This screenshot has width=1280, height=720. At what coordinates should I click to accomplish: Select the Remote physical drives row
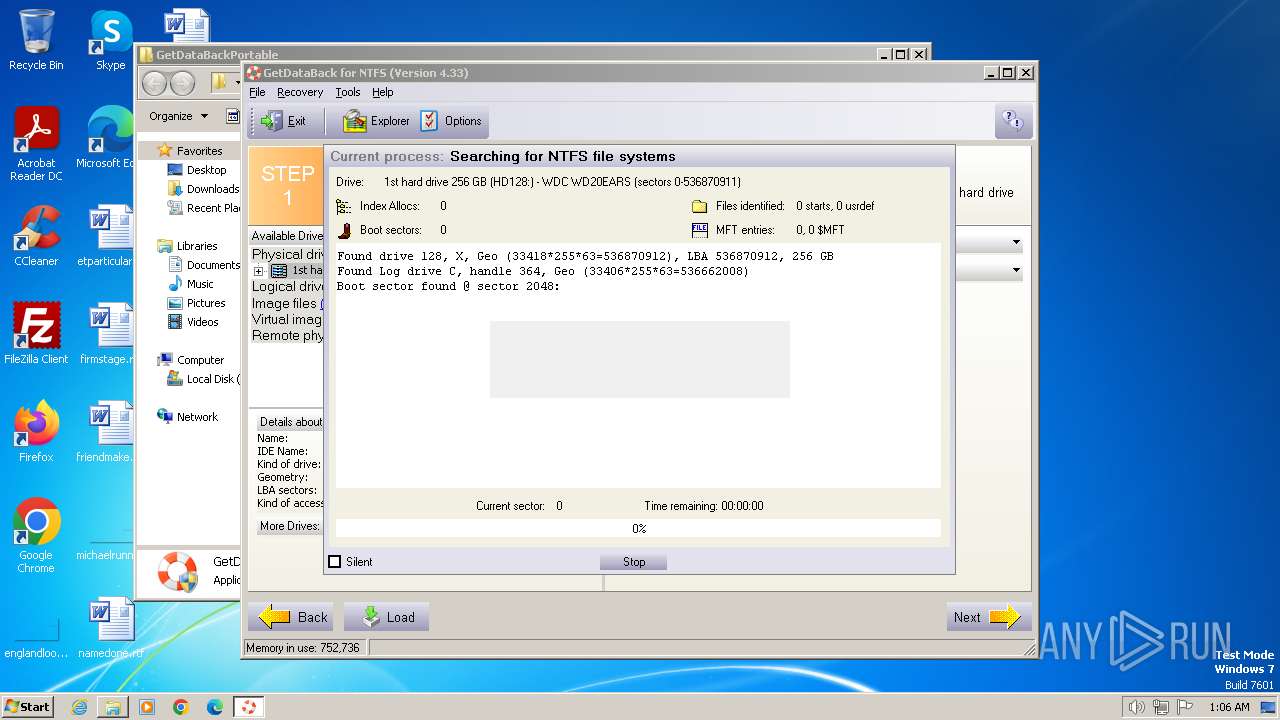point(287,335)
